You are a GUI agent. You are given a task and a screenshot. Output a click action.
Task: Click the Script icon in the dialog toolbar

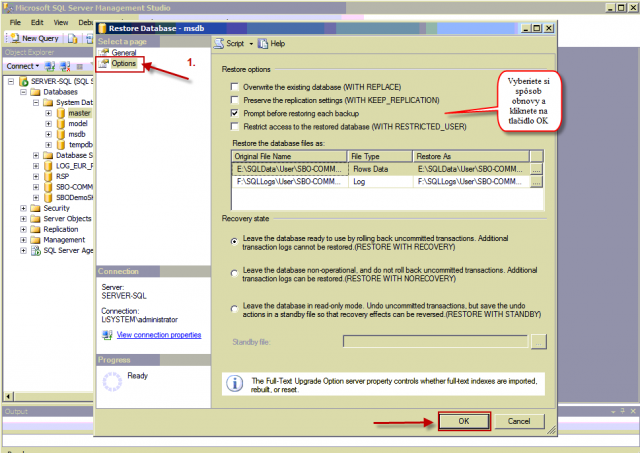219,43
